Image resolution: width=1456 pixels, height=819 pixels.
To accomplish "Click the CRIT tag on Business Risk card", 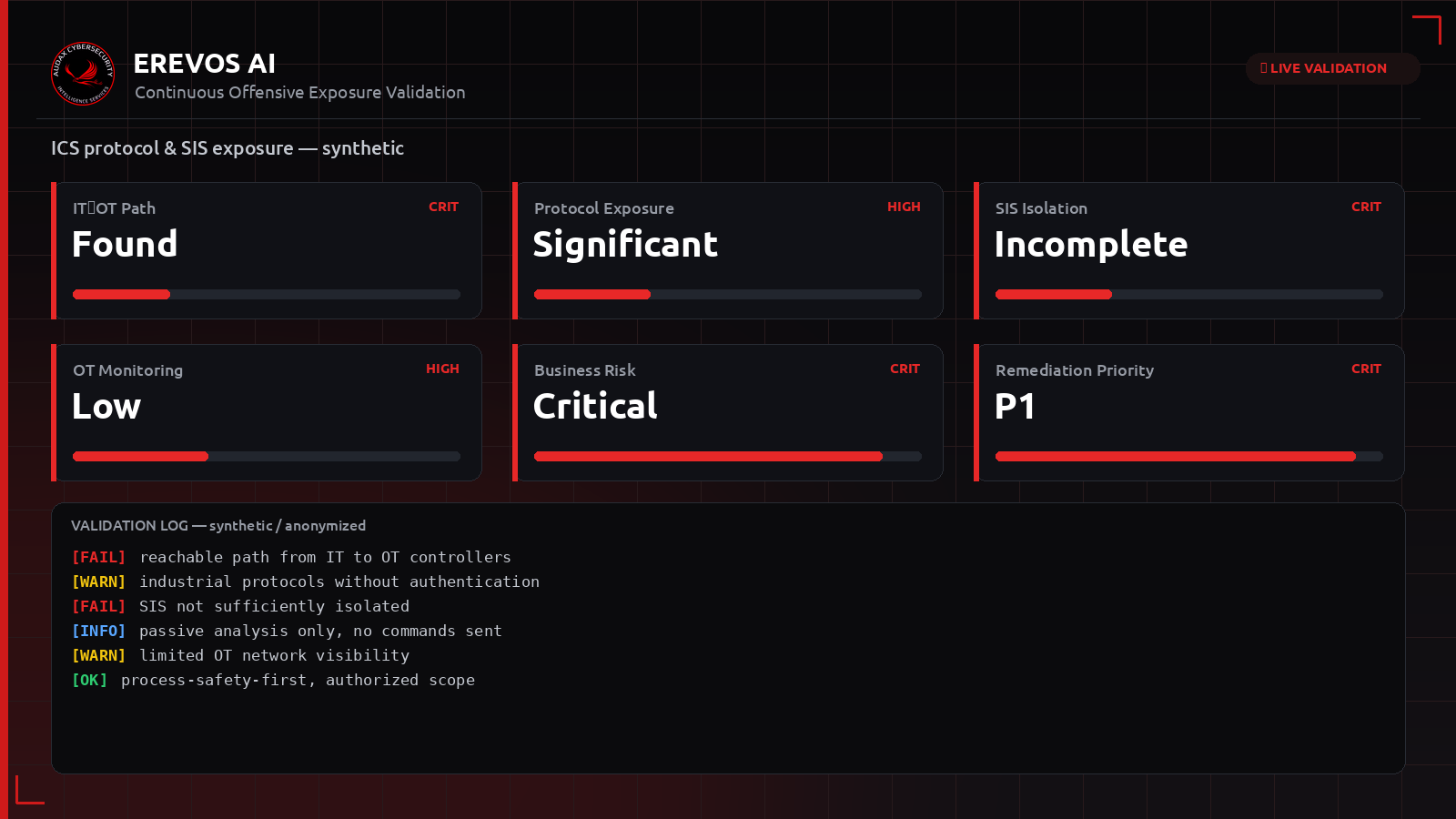I will coord(905,369).
